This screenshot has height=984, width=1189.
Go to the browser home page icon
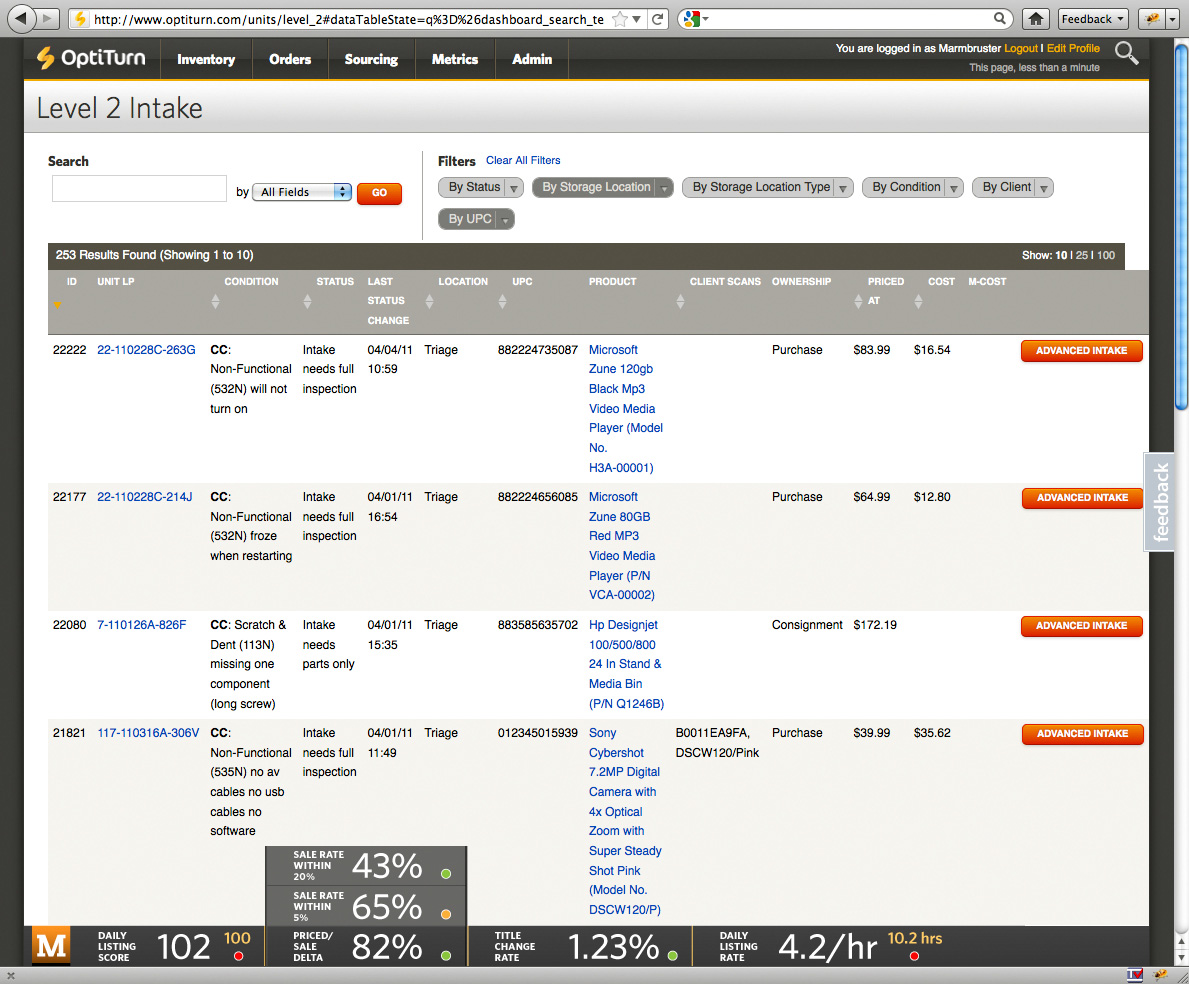1036,20
